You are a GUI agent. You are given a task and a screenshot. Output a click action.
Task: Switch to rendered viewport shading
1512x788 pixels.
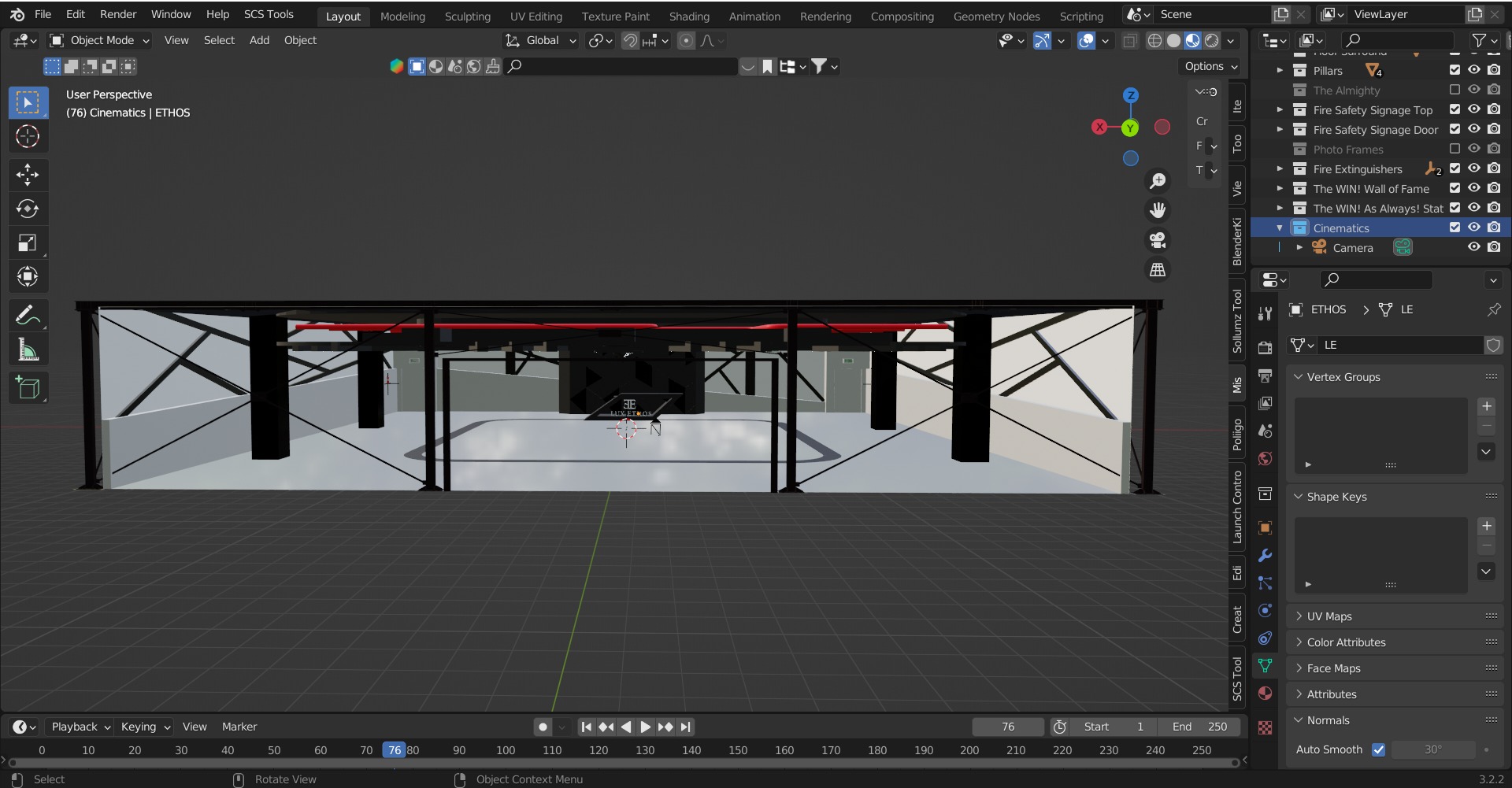1212,41
